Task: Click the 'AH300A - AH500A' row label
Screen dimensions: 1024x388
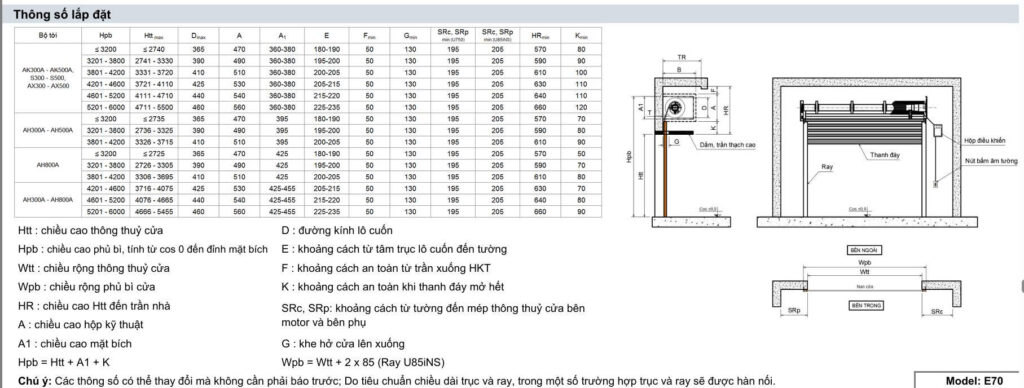Action: pos(48,130)
